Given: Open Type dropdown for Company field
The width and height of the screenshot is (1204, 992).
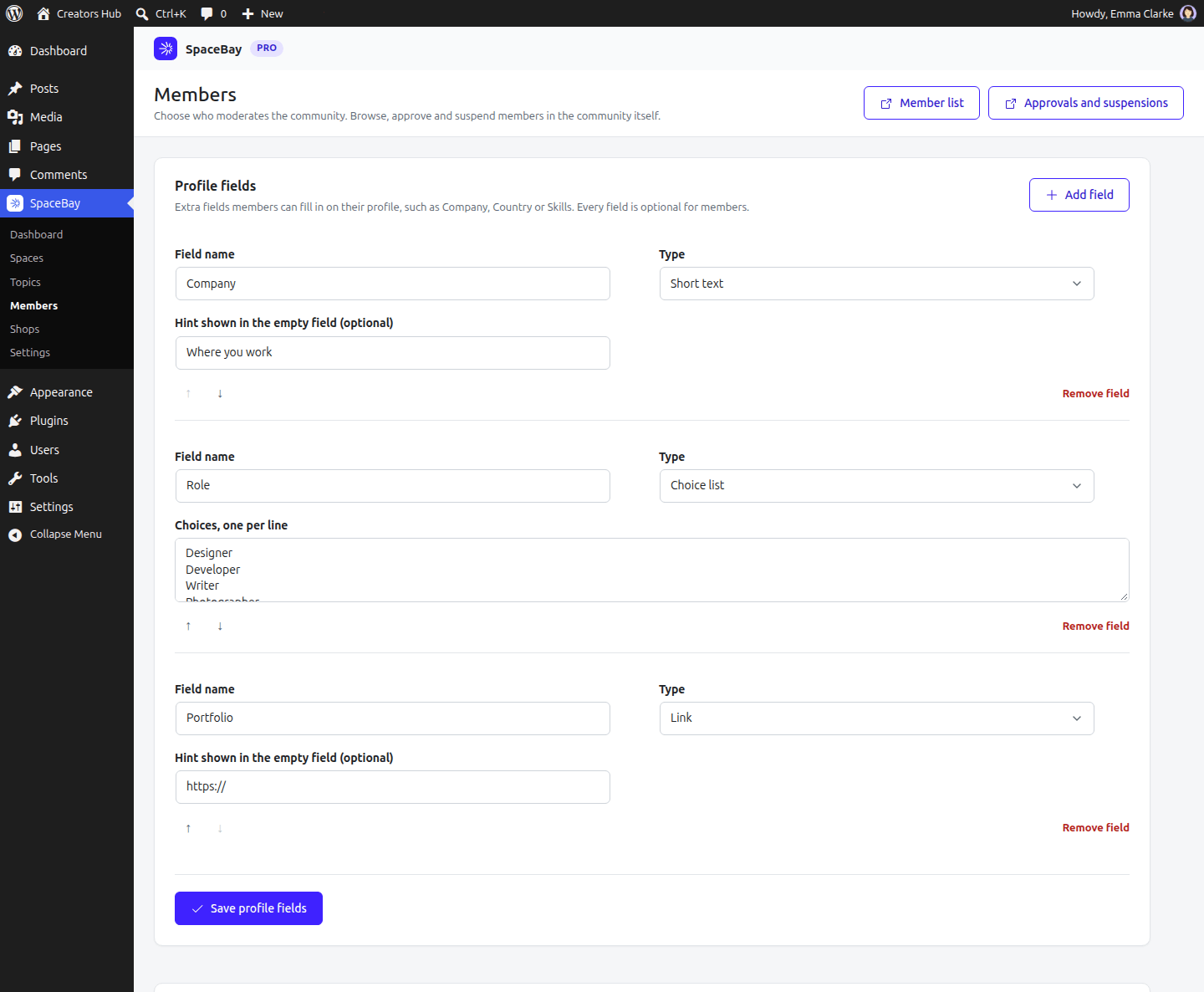Looking at the screenshot, I should [876, 284].
